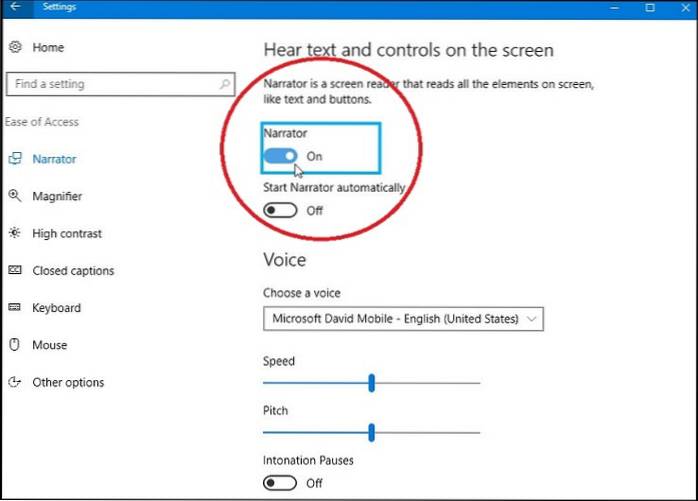Toggle Intonation Pauses switch on
The width and height of the screenshot is (698, 501).
281,483
